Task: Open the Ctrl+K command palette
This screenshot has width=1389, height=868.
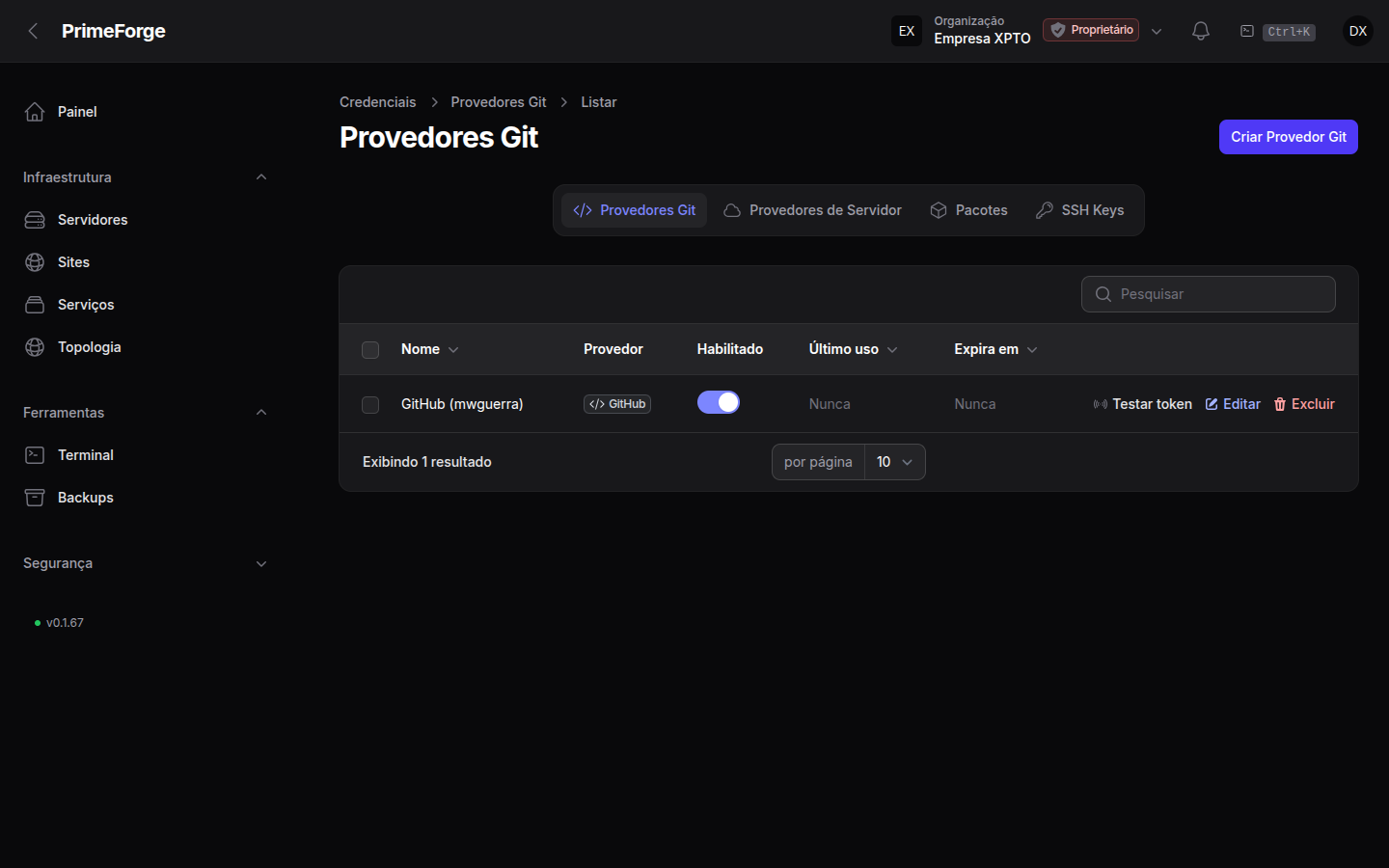Action: (1277, 31)
